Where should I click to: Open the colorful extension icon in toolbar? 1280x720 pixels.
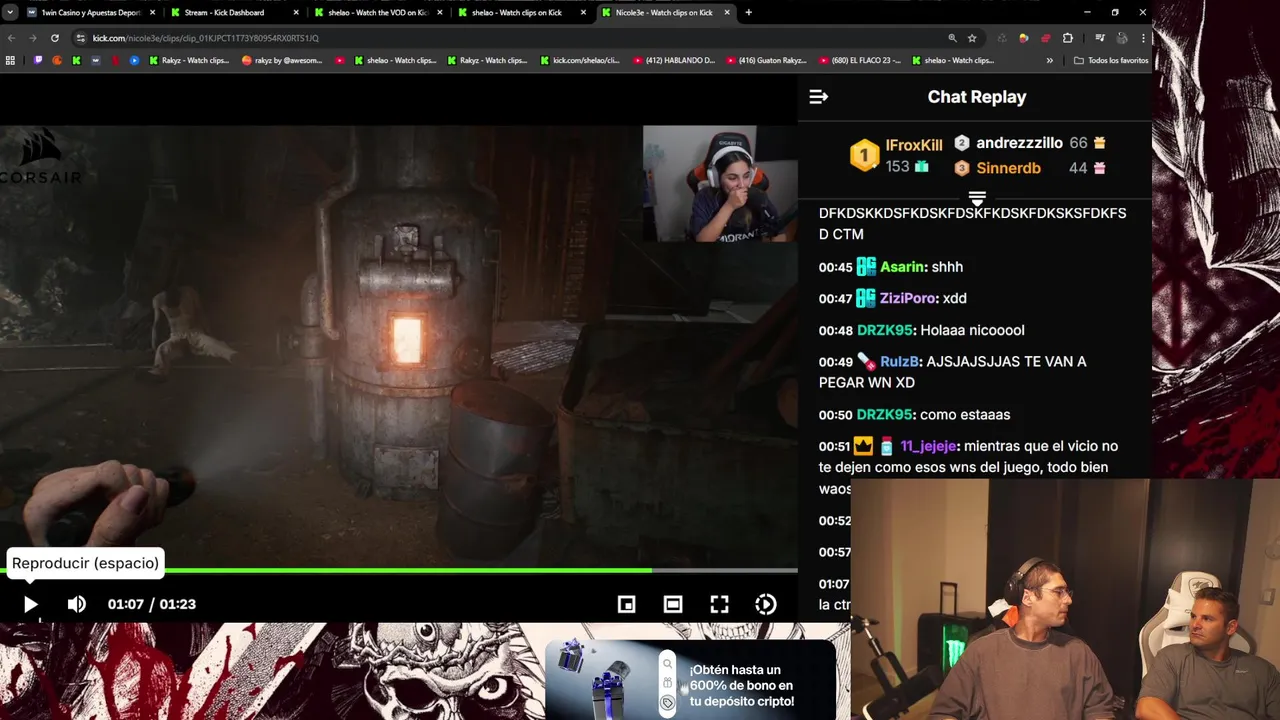point(1023,38)
